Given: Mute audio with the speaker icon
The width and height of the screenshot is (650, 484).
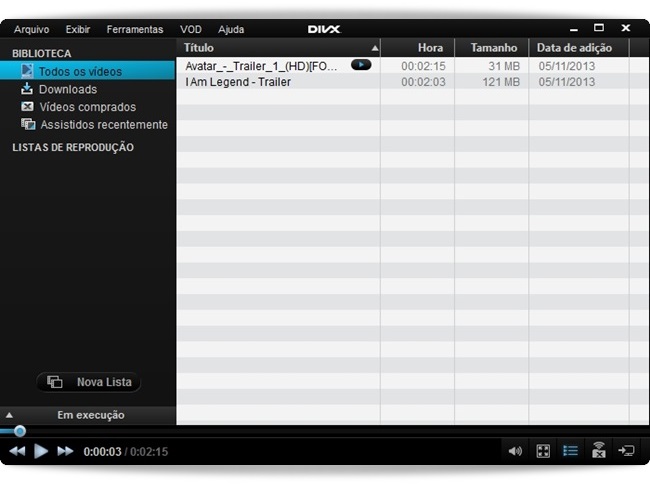Looking at the screenshot, I should coord(515,451).
